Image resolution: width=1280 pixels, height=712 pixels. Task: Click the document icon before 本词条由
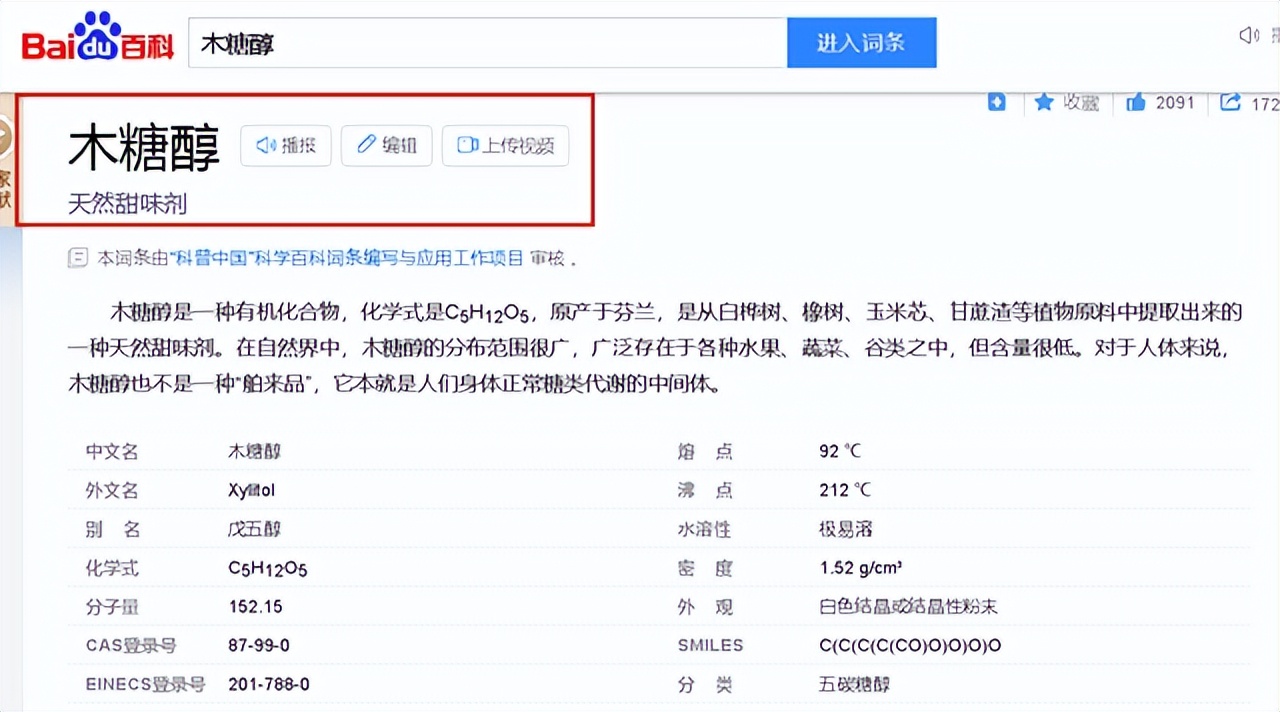click(x=77, y=258)
